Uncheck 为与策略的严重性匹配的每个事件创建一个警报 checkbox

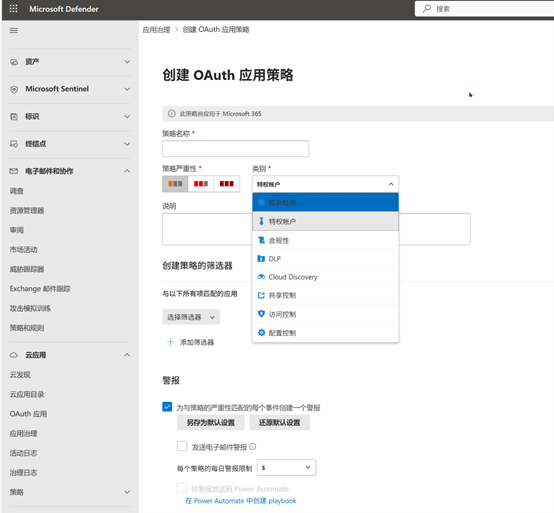point(167,407)
